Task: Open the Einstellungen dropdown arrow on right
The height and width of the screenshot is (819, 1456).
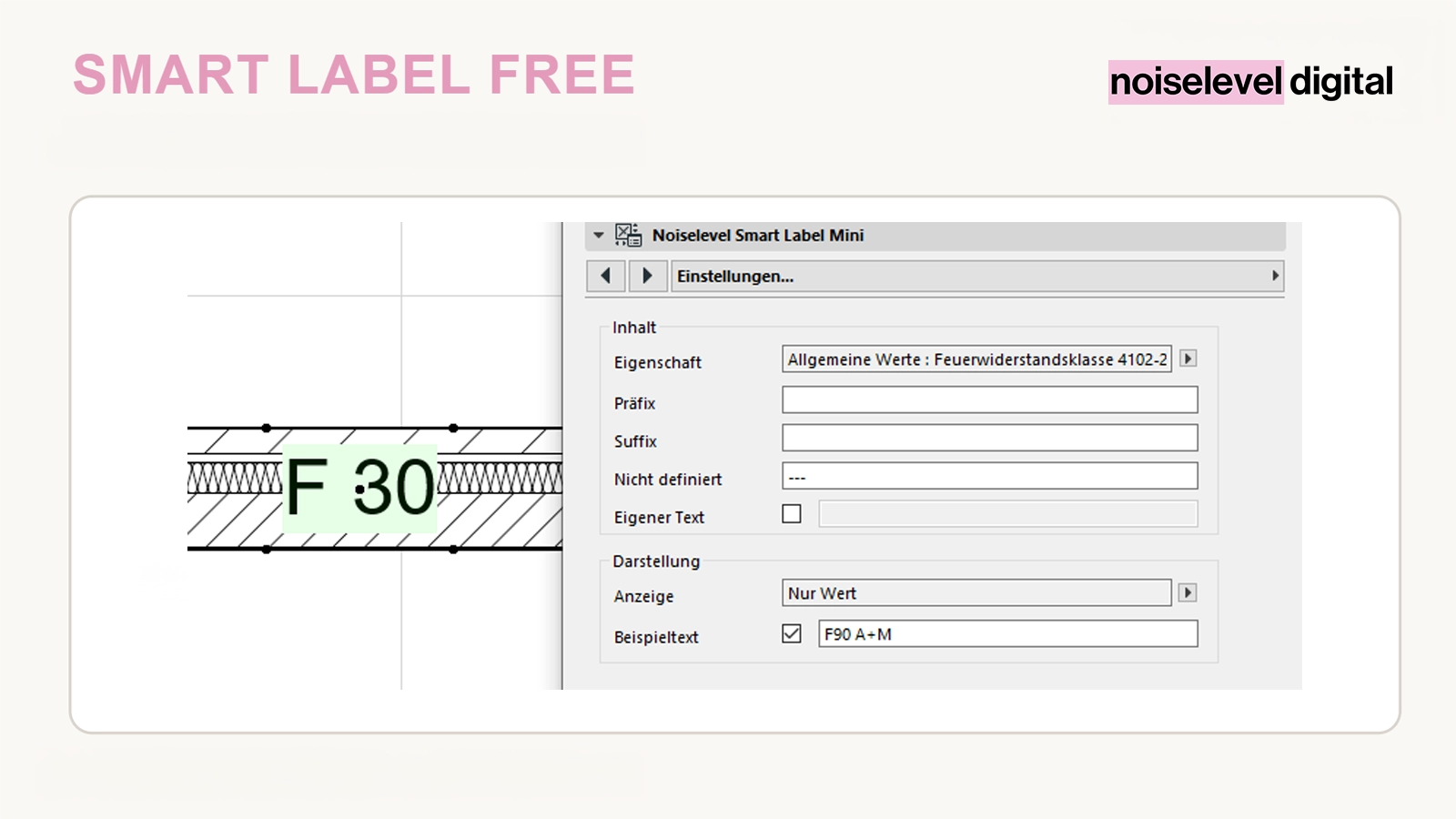Action: pyautogui.click(x=1275, y=276)
